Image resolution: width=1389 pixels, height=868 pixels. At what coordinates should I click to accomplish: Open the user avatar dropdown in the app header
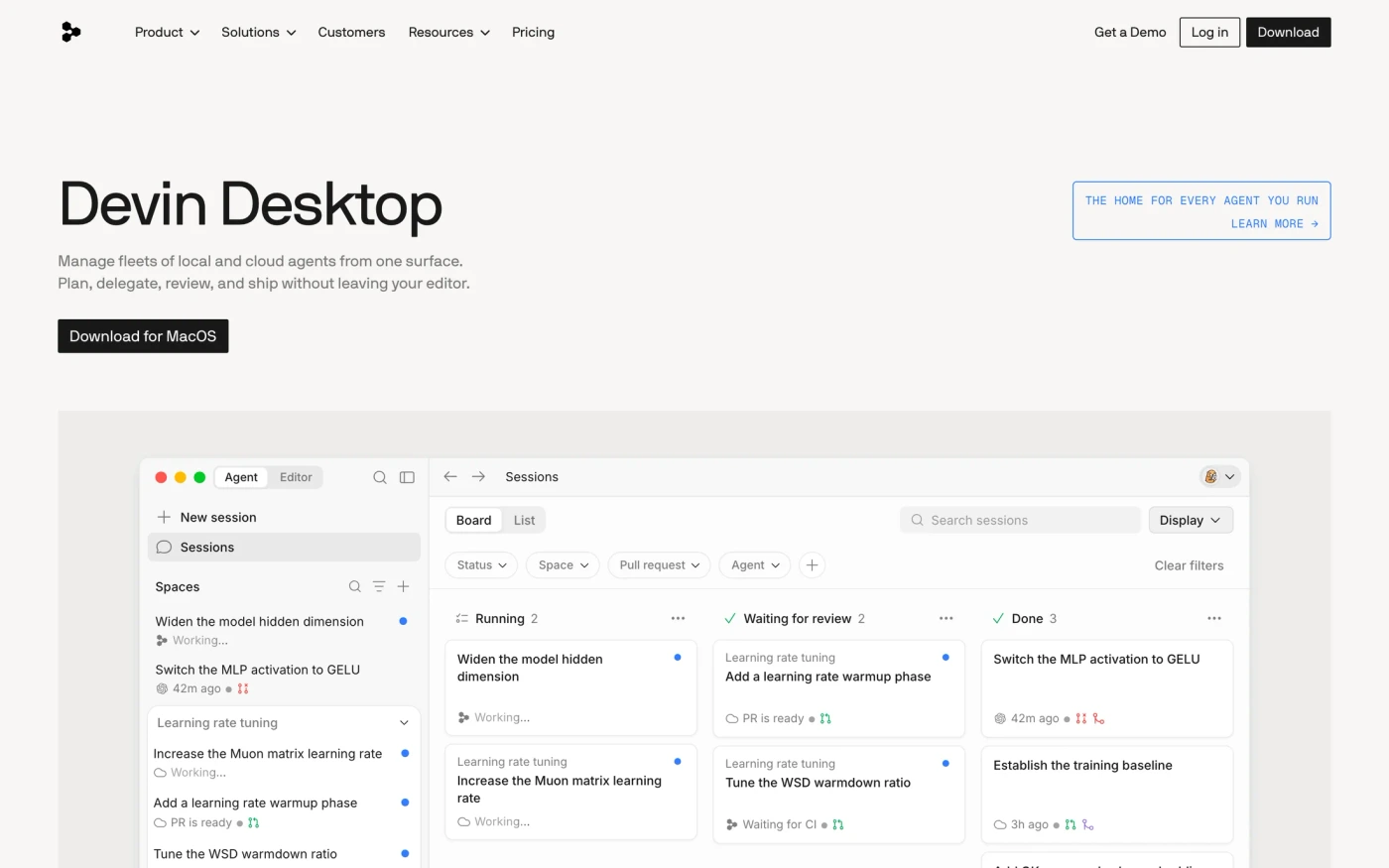(1219, 477)
